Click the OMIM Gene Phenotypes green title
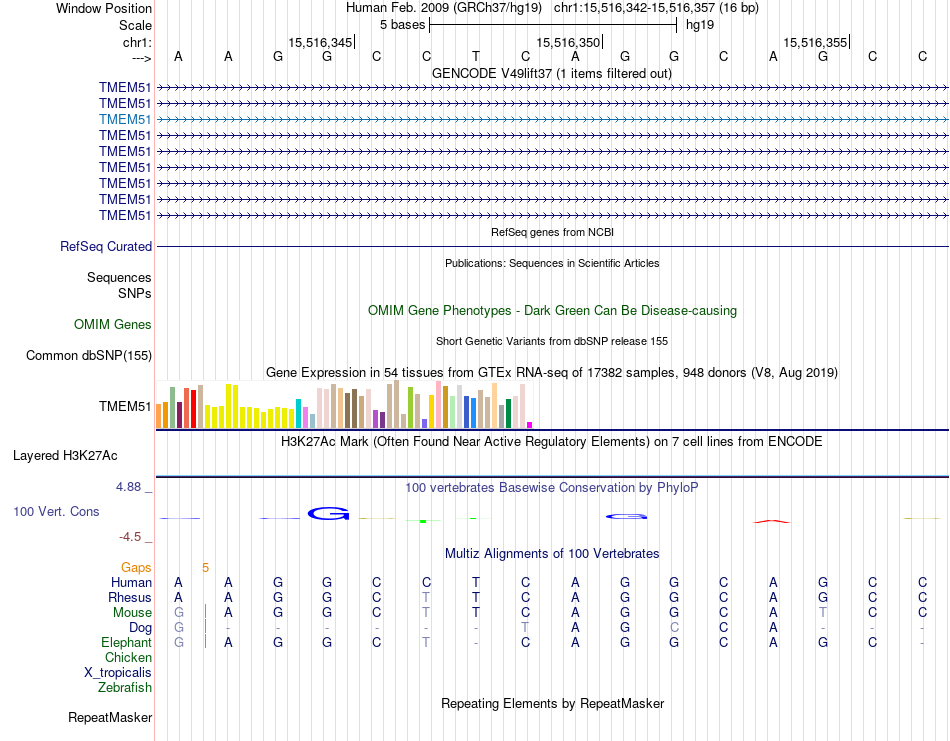This screenshot has height=741, width=950. tap(553, 310)
